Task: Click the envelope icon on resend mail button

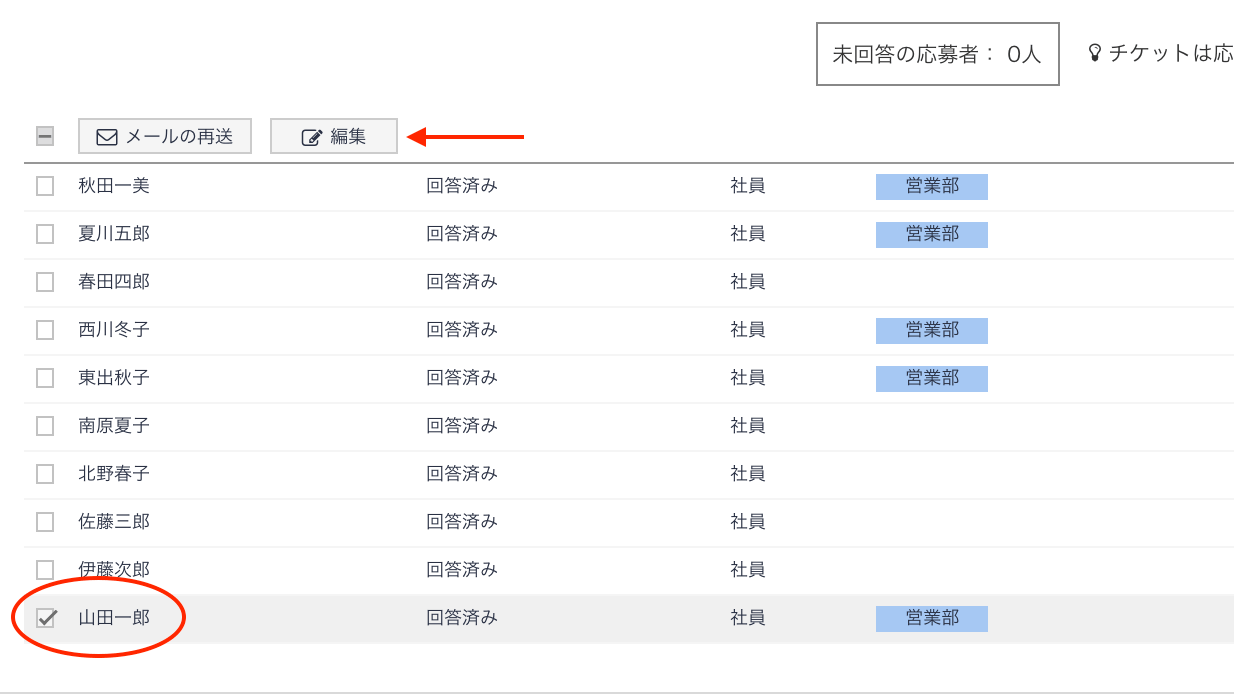Action: [x=107, y=137]
